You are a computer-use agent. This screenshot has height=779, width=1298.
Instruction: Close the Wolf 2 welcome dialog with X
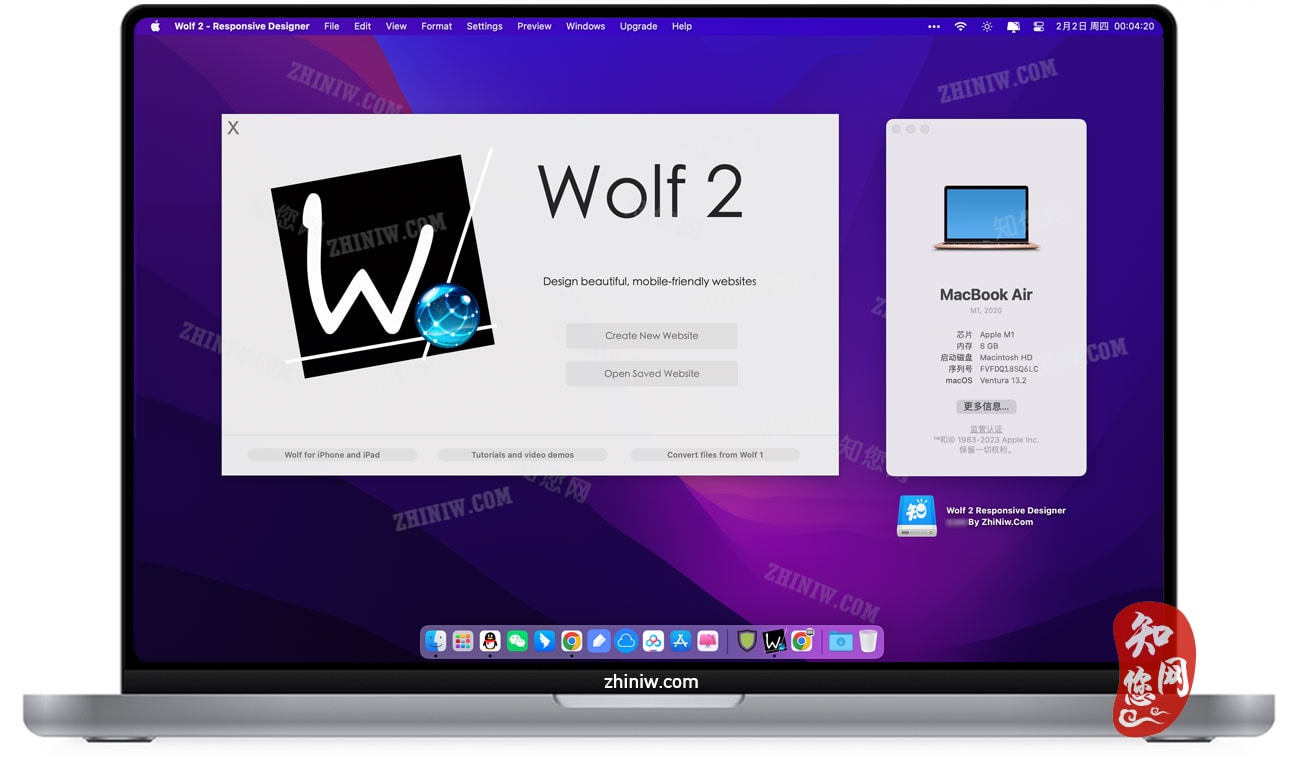[x=233, y=128]
